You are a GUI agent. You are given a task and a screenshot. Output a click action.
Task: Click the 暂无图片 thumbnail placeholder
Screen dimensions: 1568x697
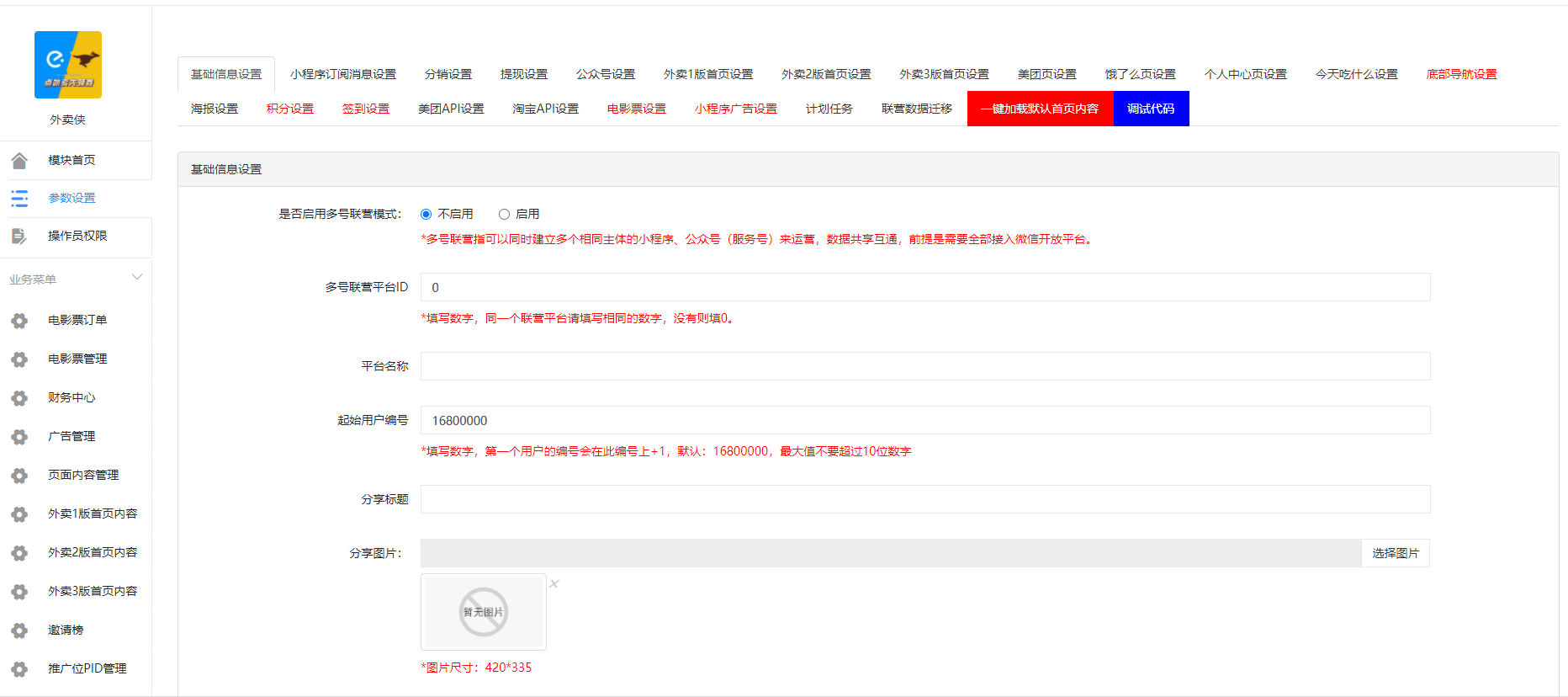484,612
